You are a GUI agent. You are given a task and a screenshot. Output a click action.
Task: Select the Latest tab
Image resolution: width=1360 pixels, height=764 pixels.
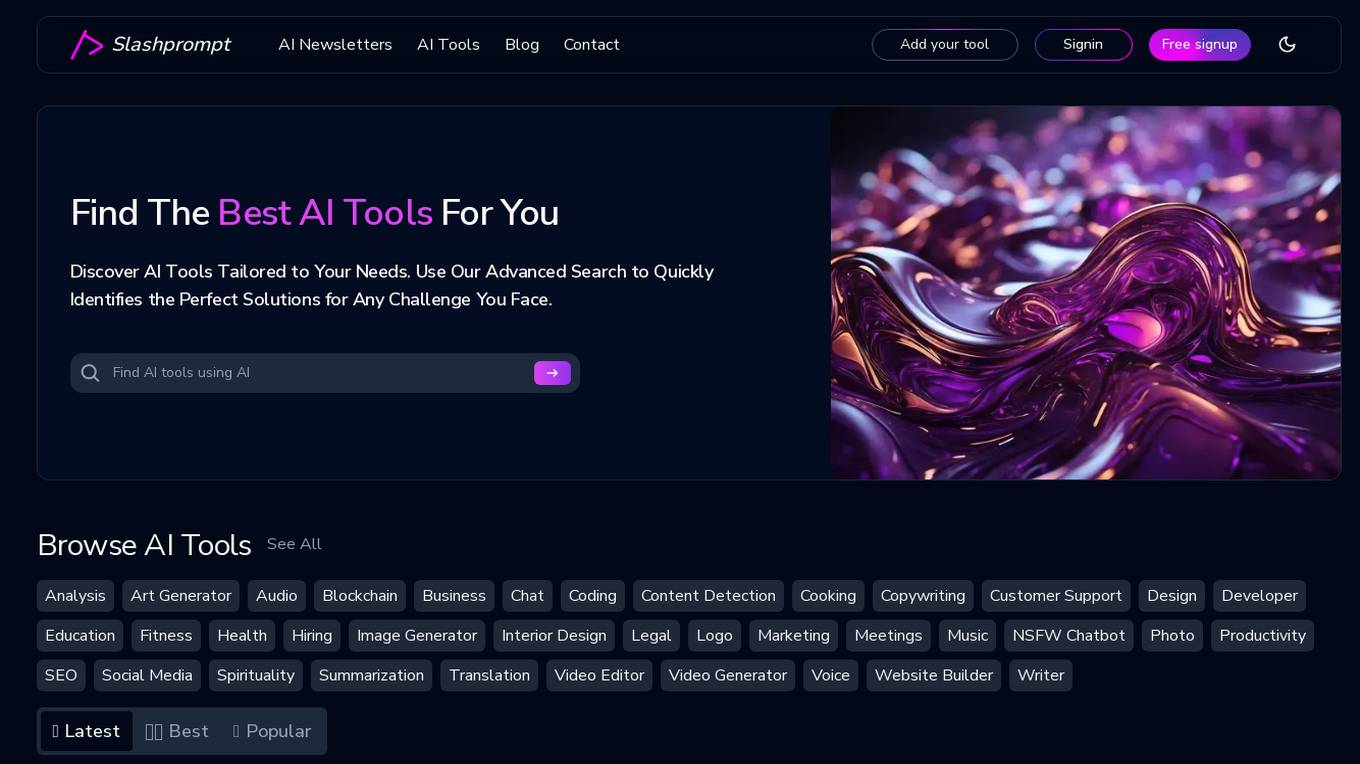(86, 731)
